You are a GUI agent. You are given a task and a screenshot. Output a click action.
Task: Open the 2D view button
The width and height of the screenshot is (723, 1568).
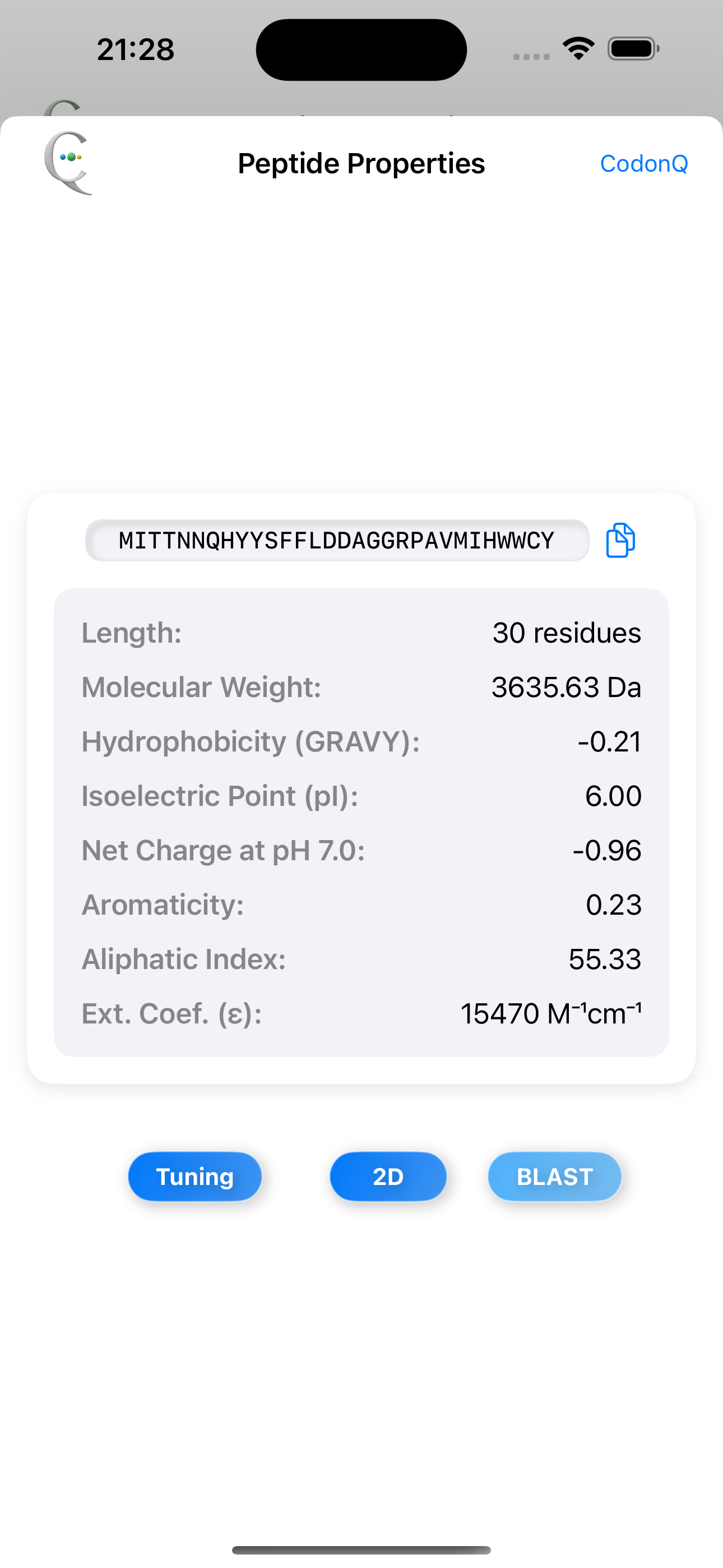(x=388, y=1177)
